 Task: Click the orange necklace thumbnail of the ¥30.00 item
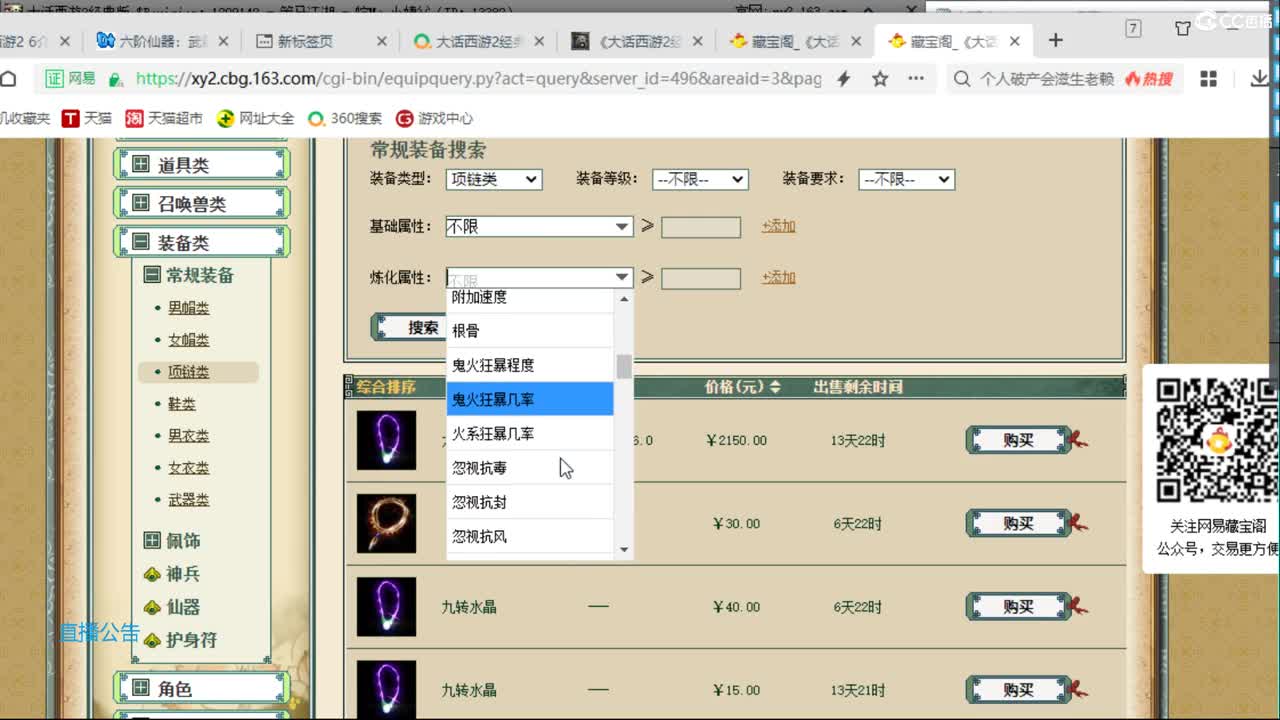click(x=386, y=523)
